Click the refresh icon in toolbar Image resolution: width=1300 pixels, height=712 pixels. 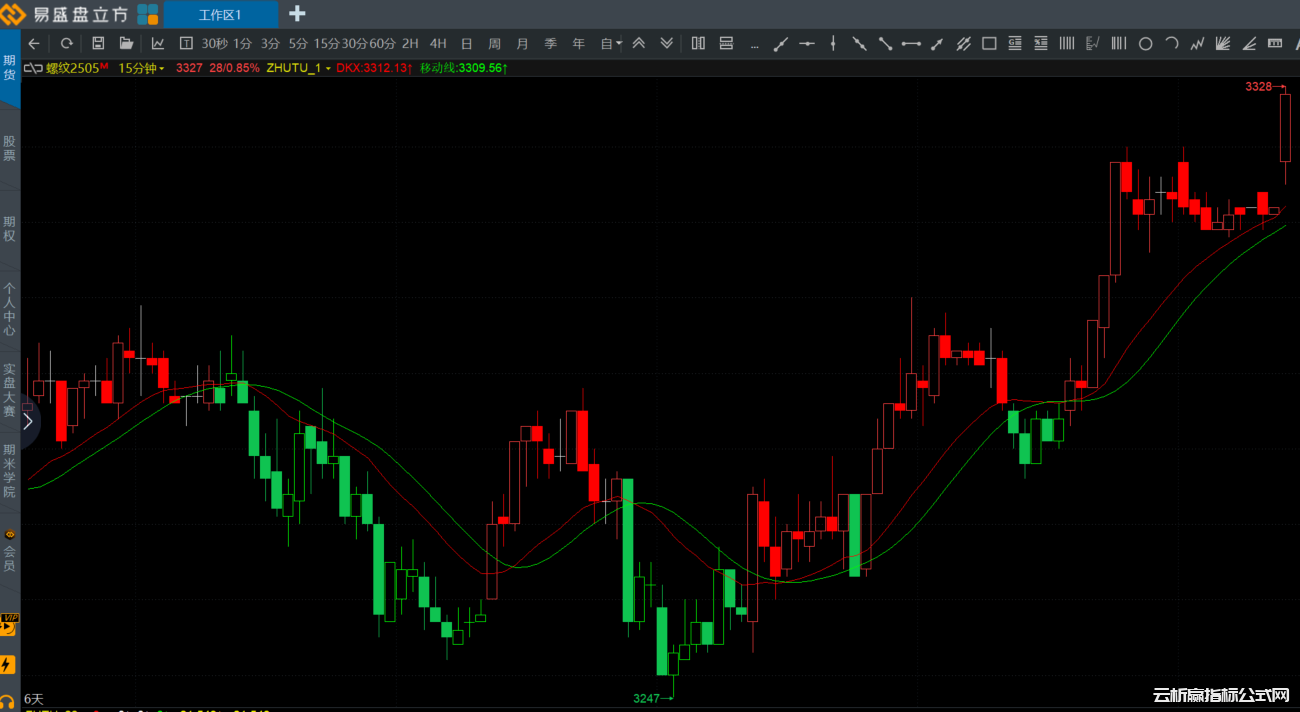click(x=66, y=43)
